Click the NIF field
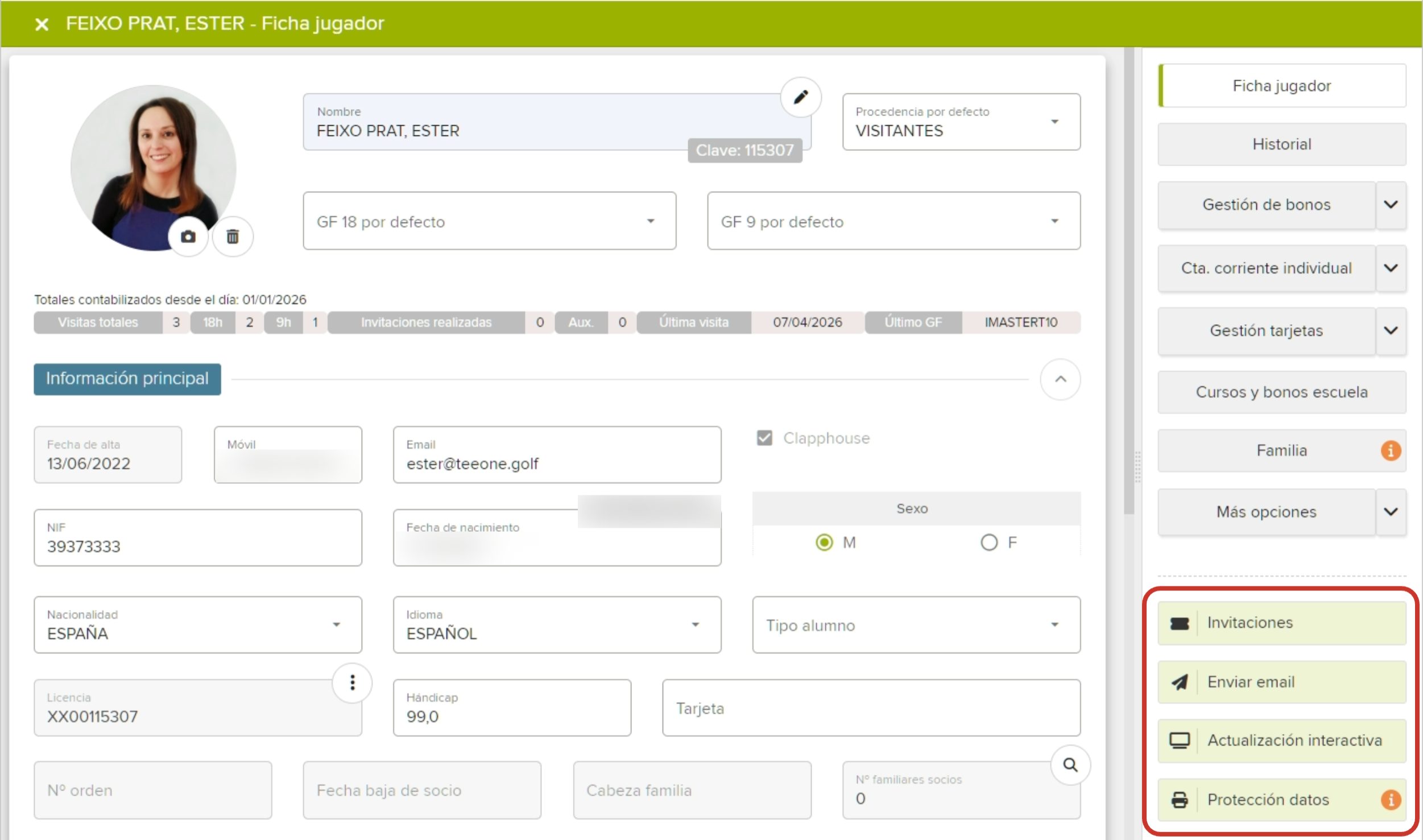The image size is (1423, 840). pyautogui.click(x=198, y=537)
